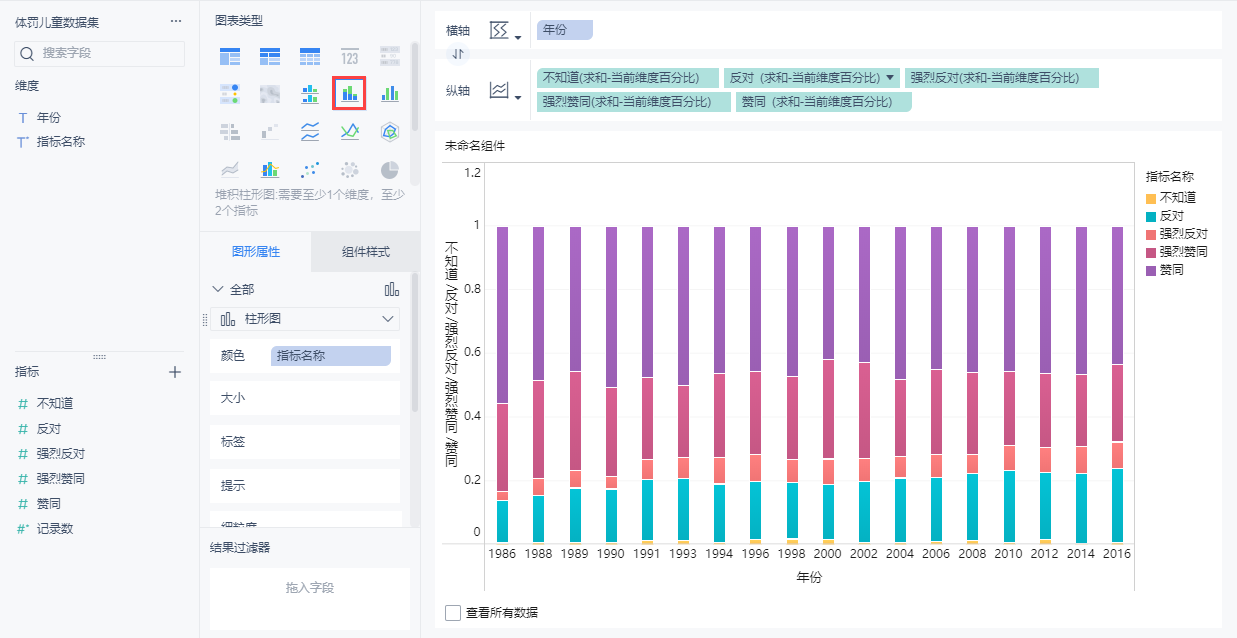Click the 强烈赞同(求和-当前维度百分比) pill
Image resolution: width=1237 pixels, height=638 pixels.
(634, 102)
